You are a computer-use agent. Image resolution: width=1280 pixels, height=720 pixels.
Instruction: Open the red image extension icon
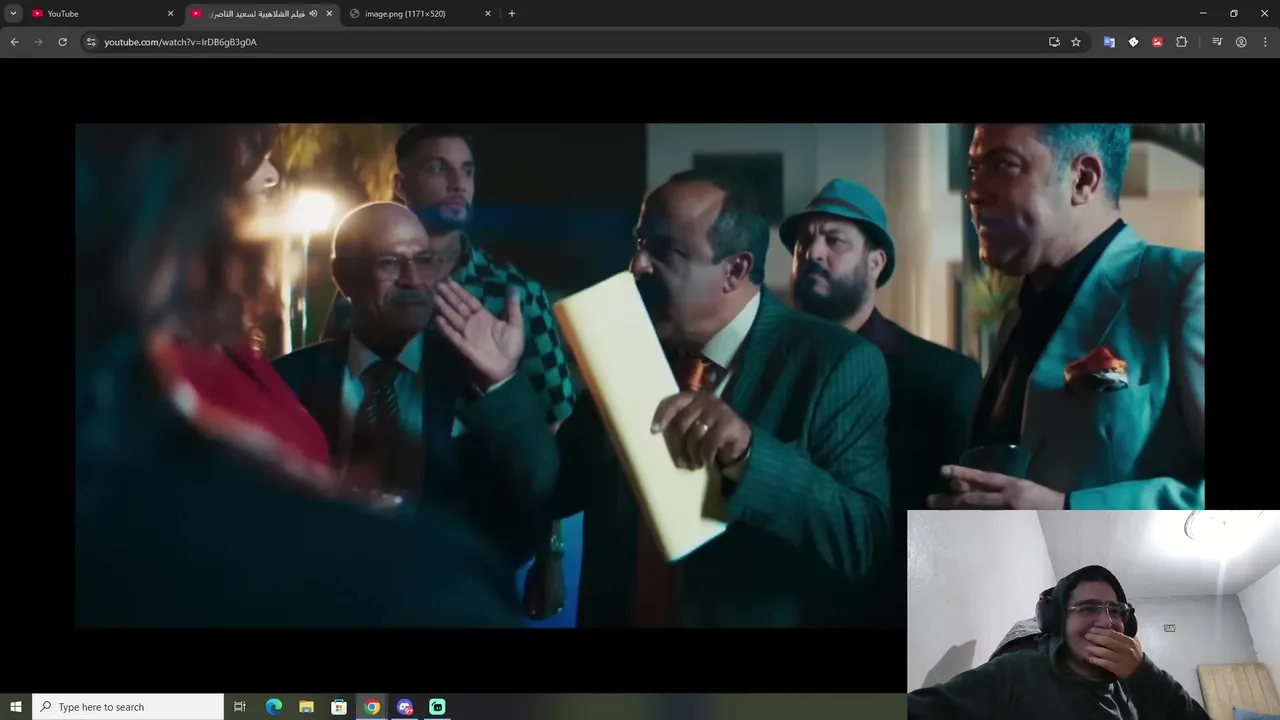1157,42
